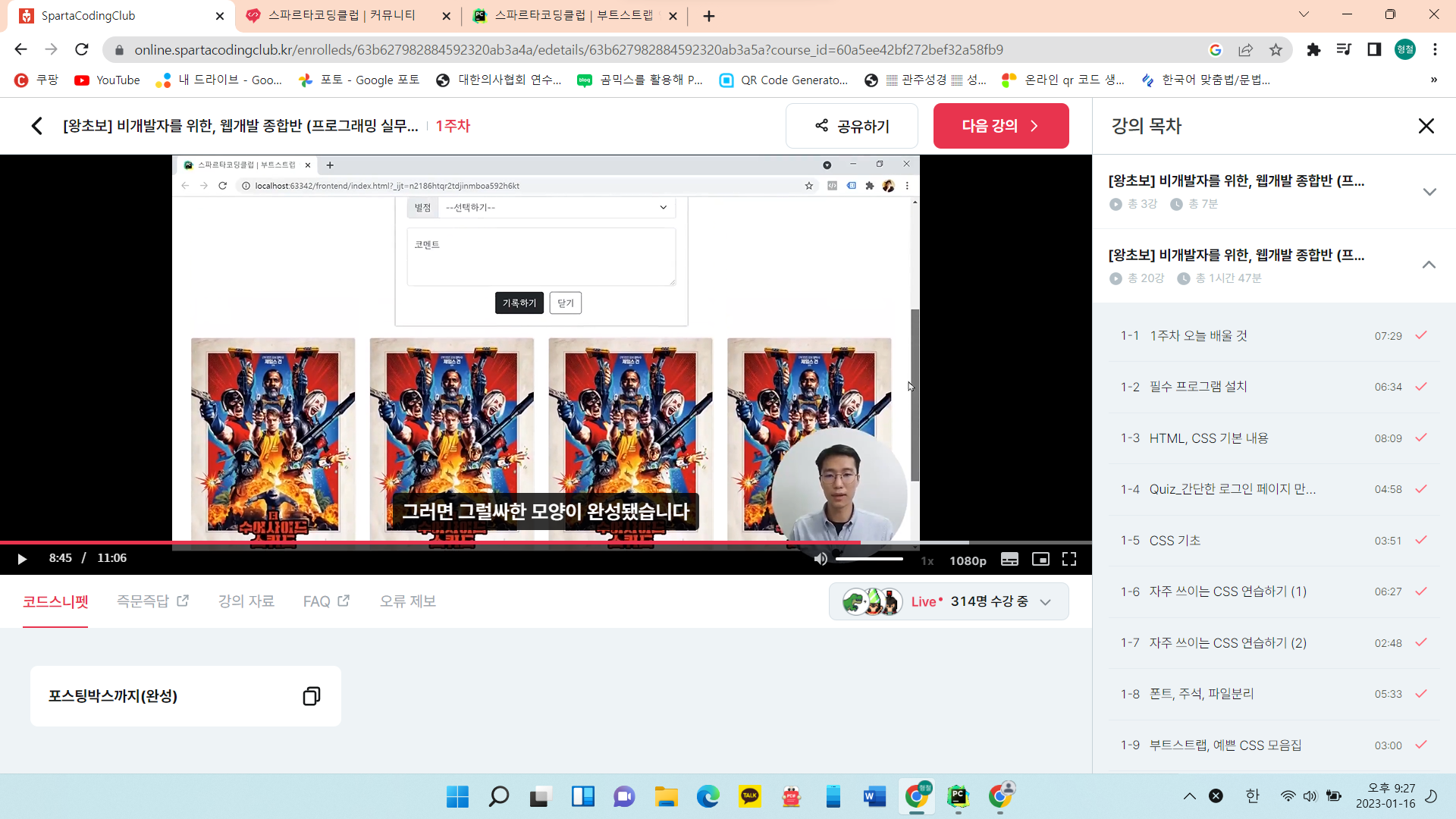Open the Chrome extensions puzzle icon
1456x819 pixels.
pos(1313,49)
